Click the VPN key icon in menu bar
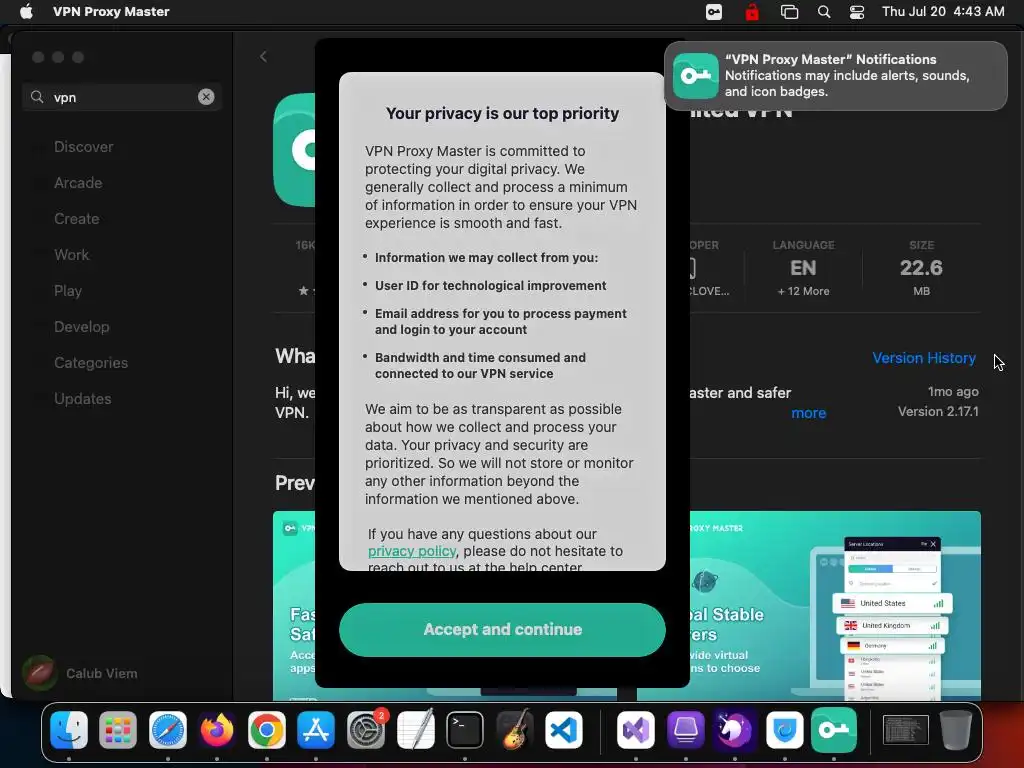 pos(714,12)
